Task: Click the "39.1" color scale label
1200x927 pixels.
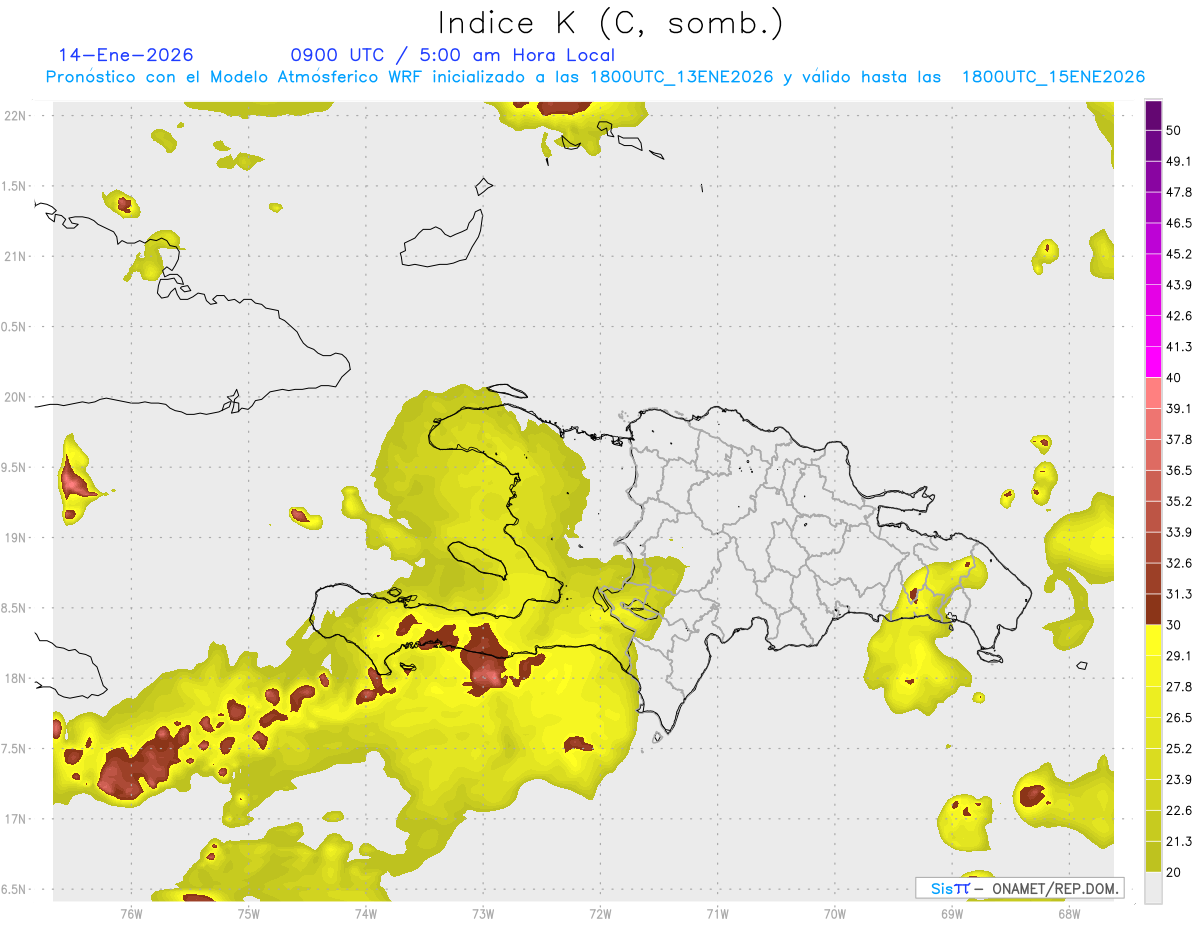Action: click(1179, 408)
